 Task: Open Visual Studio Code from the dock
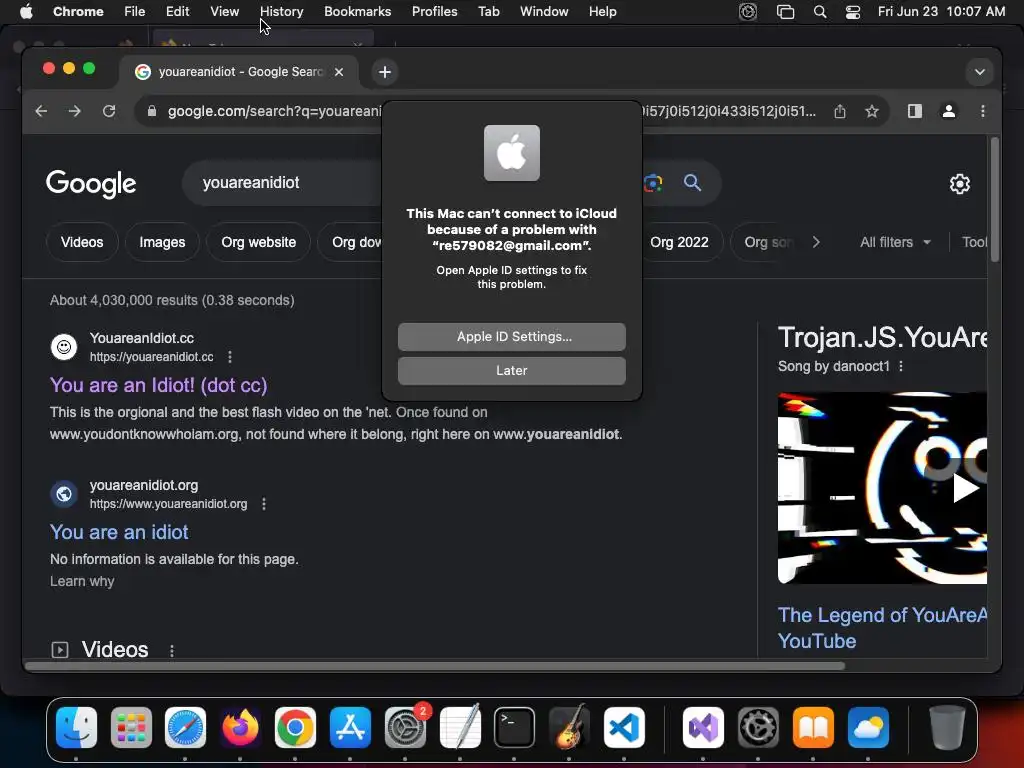tap(624, 728)
